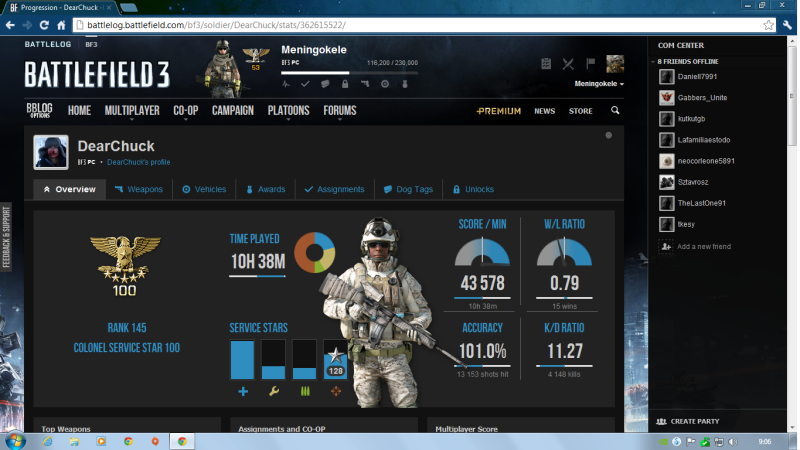
Task: Open the News link
Action: click(x=544, y=111)
